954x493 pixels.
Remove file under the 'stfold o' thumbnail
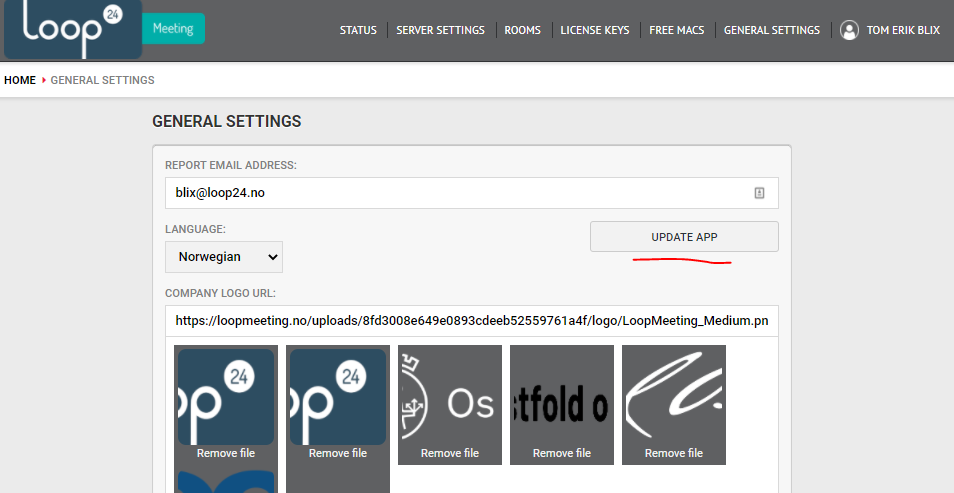coord(562,453)
